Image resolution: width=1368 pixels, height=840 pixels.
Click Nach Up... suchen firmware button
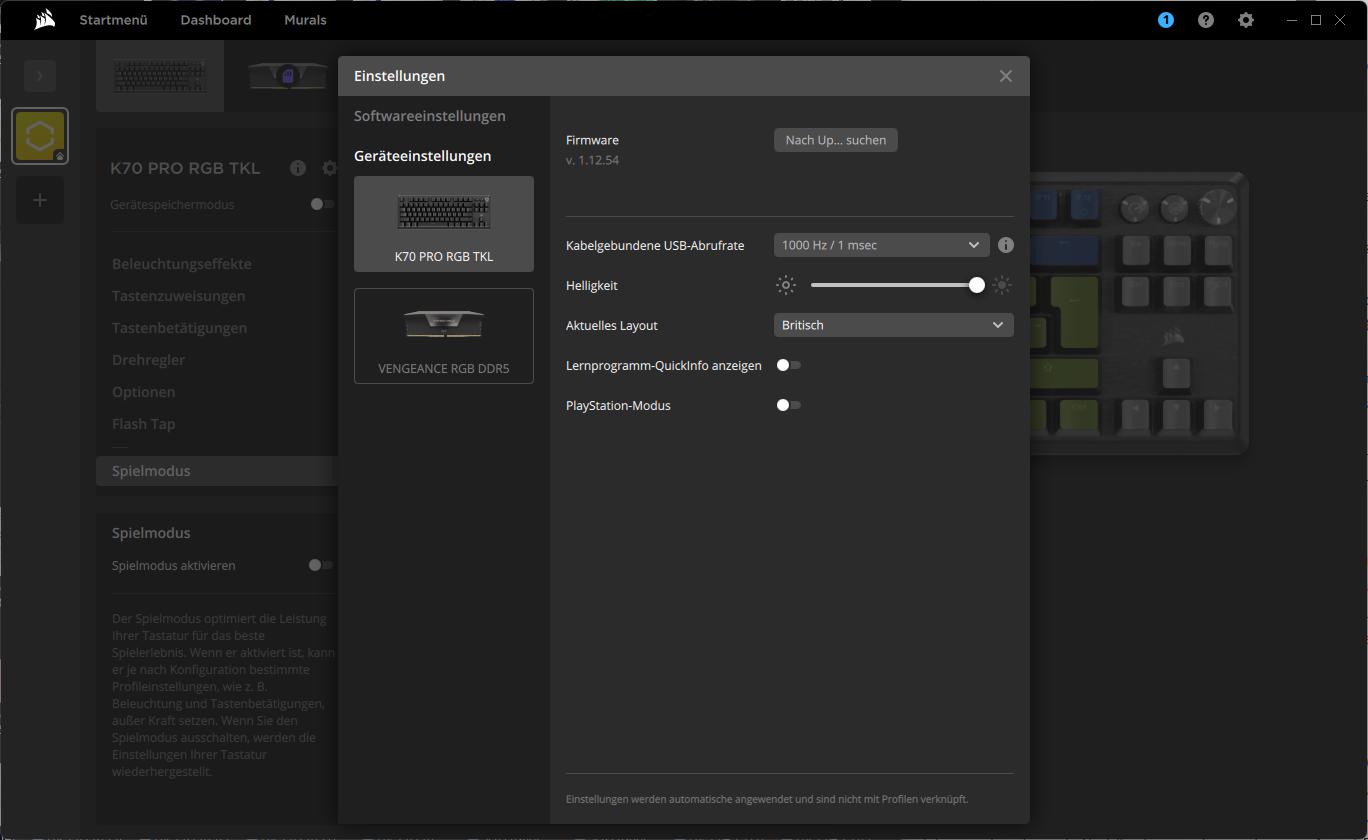pos(835,140)
